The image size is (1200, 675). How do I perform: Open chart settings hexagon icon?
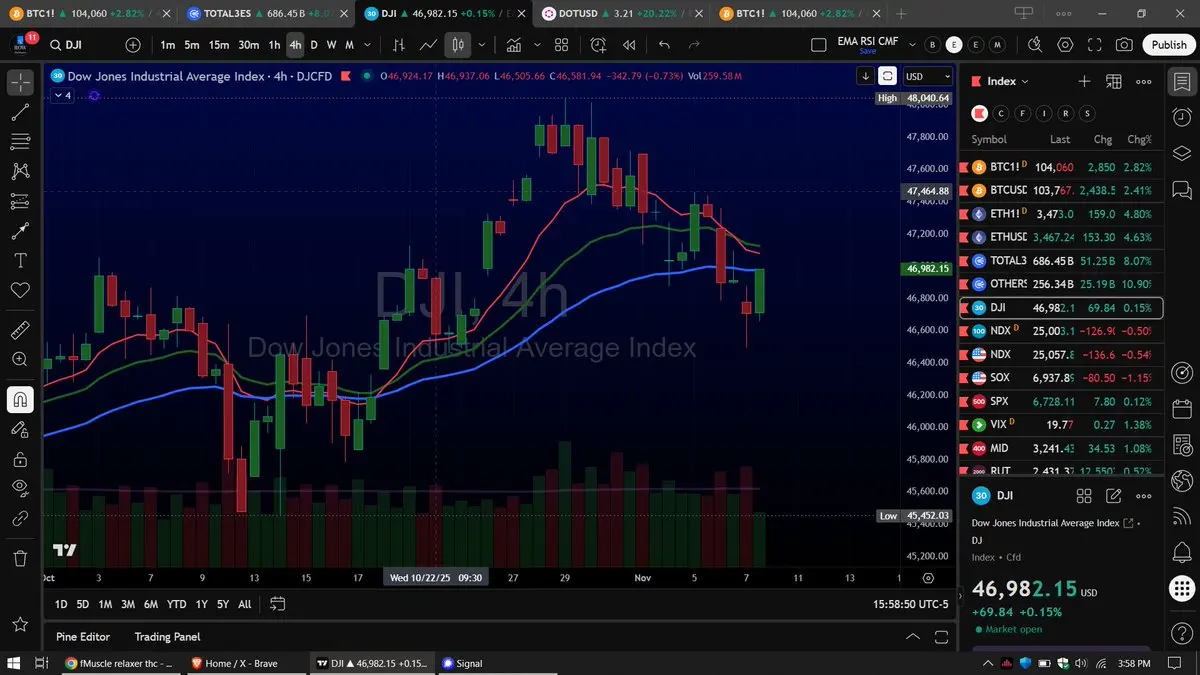pyautogui.click(x=1065, y=45)
